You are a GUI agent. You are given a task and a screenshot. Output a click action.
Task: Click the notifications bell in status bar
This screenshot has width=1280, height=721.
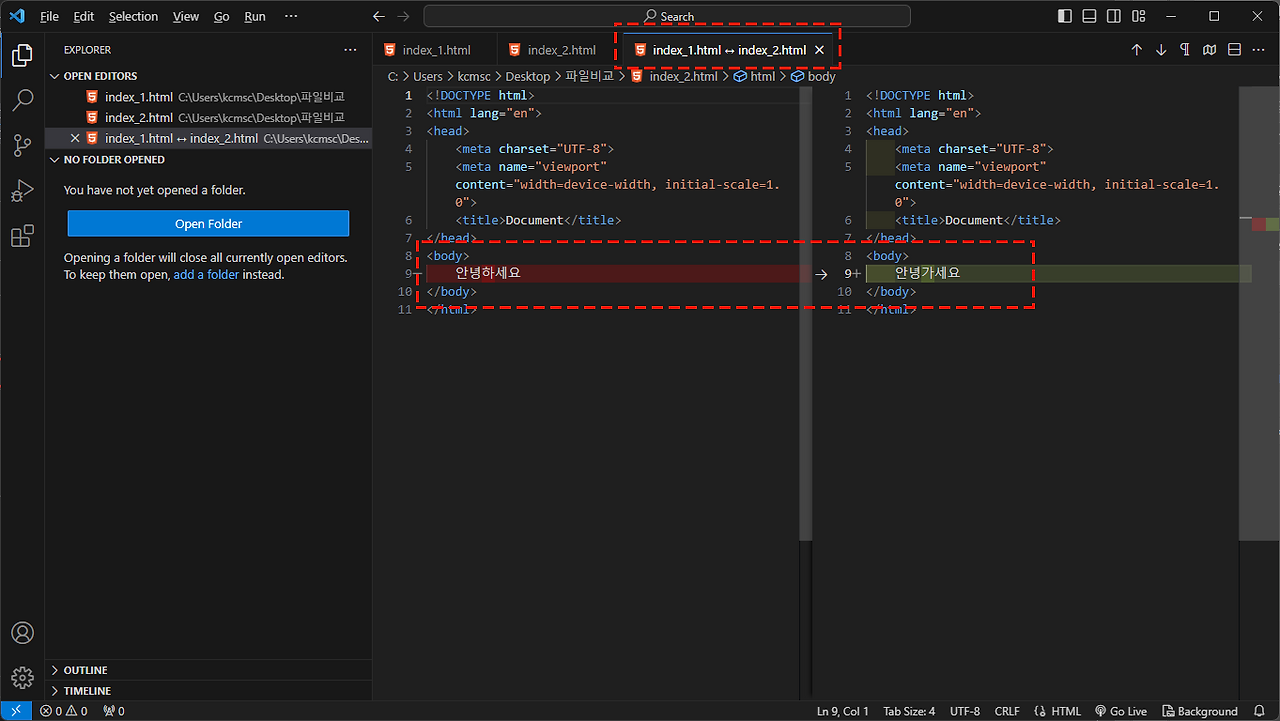click(x=1258, y=711)
